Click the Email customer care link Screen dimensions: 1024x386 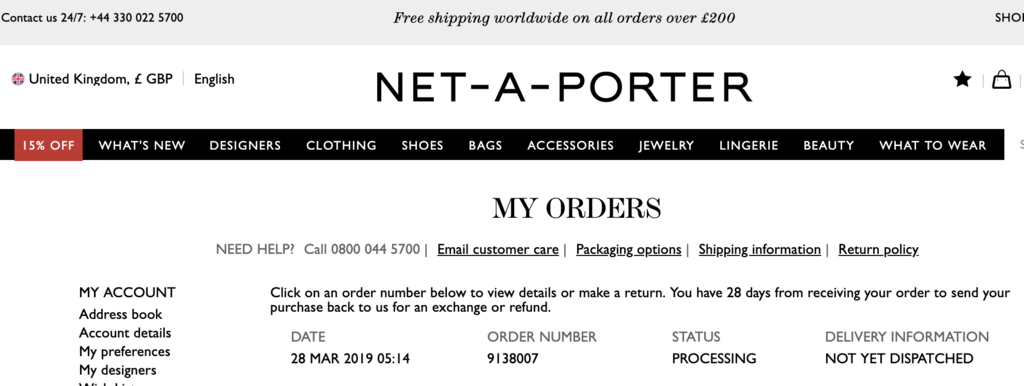[x=498, y=249]
